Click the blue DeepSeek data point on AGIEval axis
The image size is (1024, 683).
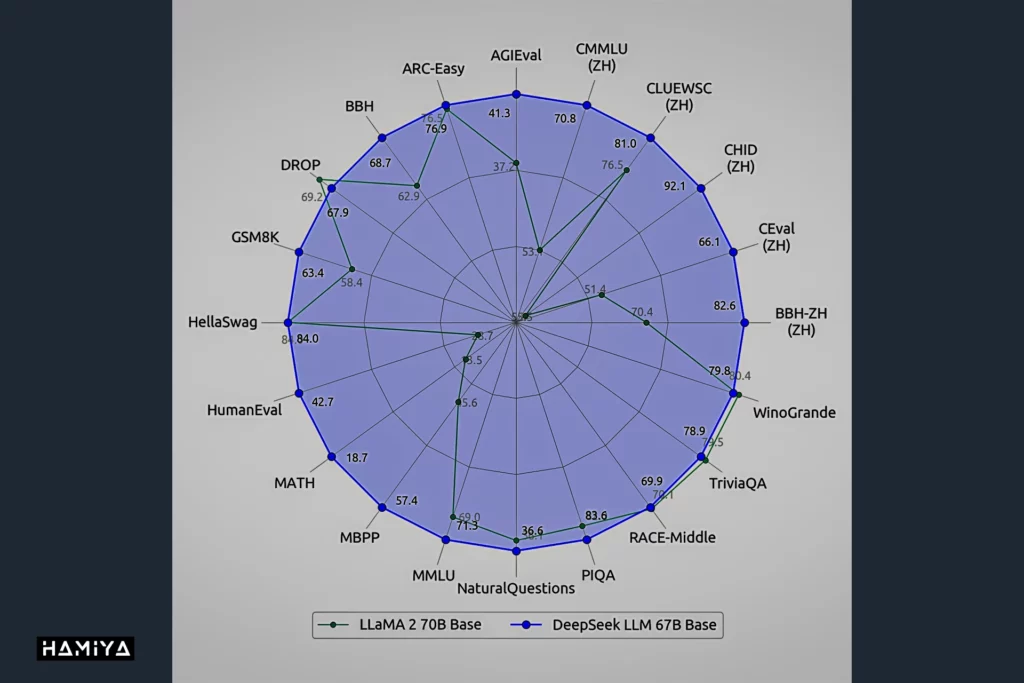[x=517, y=95]
